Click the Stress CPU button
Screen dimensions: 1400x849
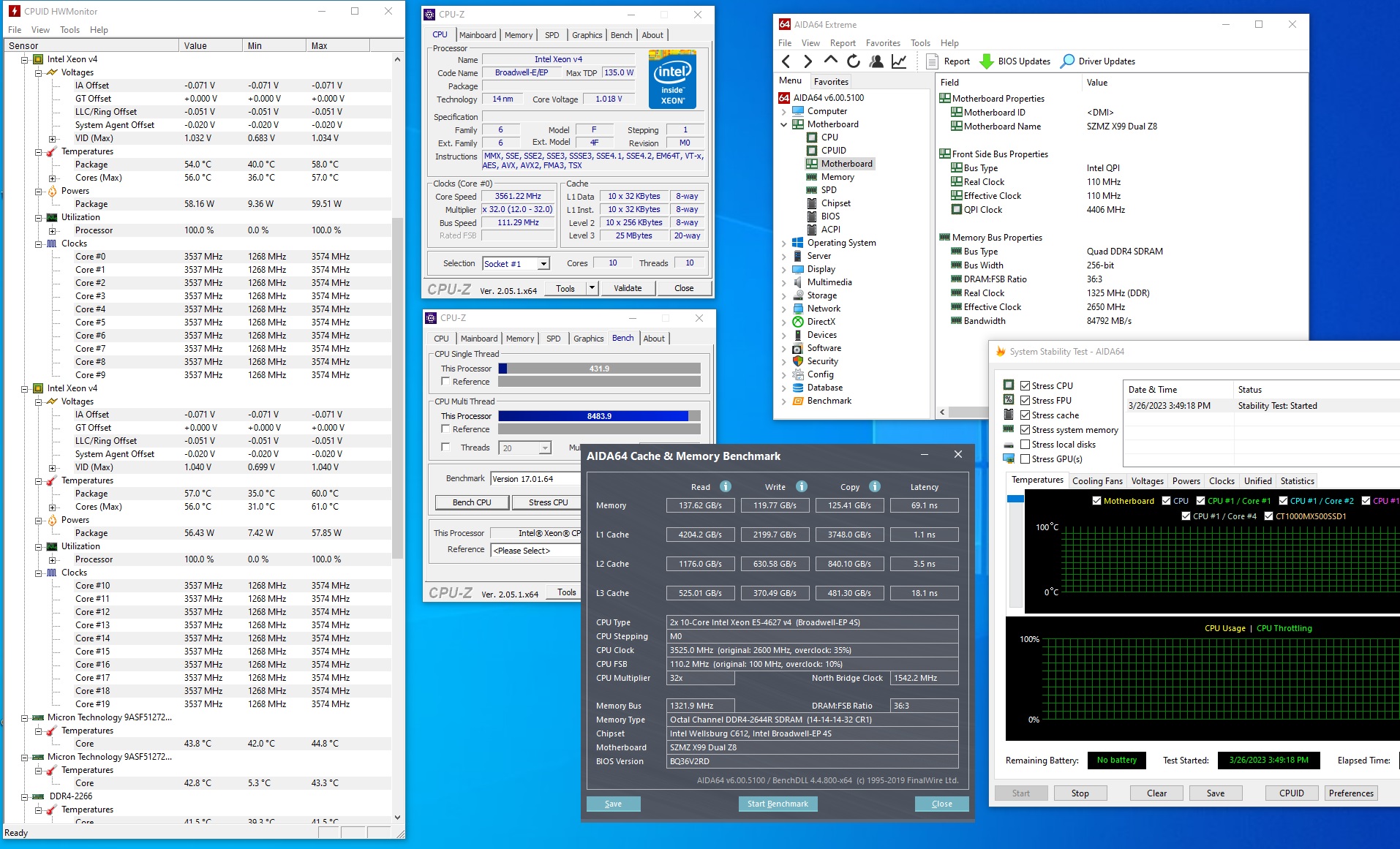548,502
